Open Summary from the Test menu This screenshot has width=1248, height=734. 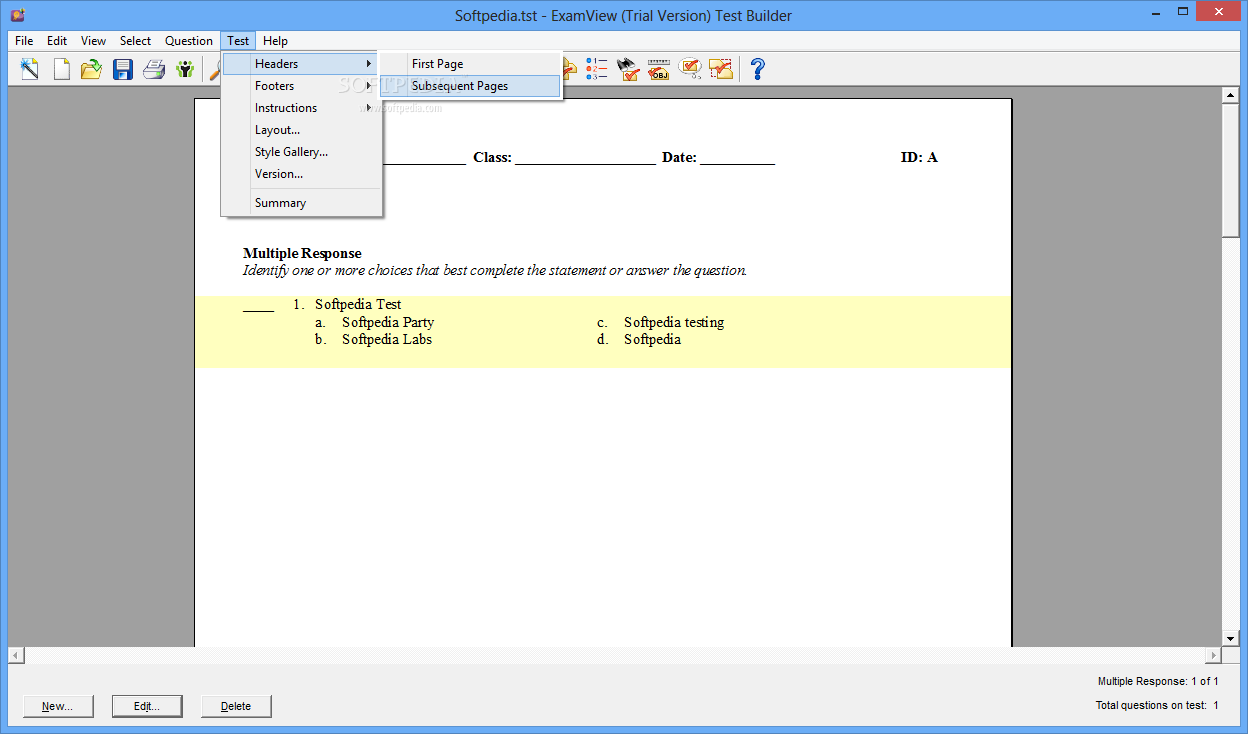click(x=301, y=203)
